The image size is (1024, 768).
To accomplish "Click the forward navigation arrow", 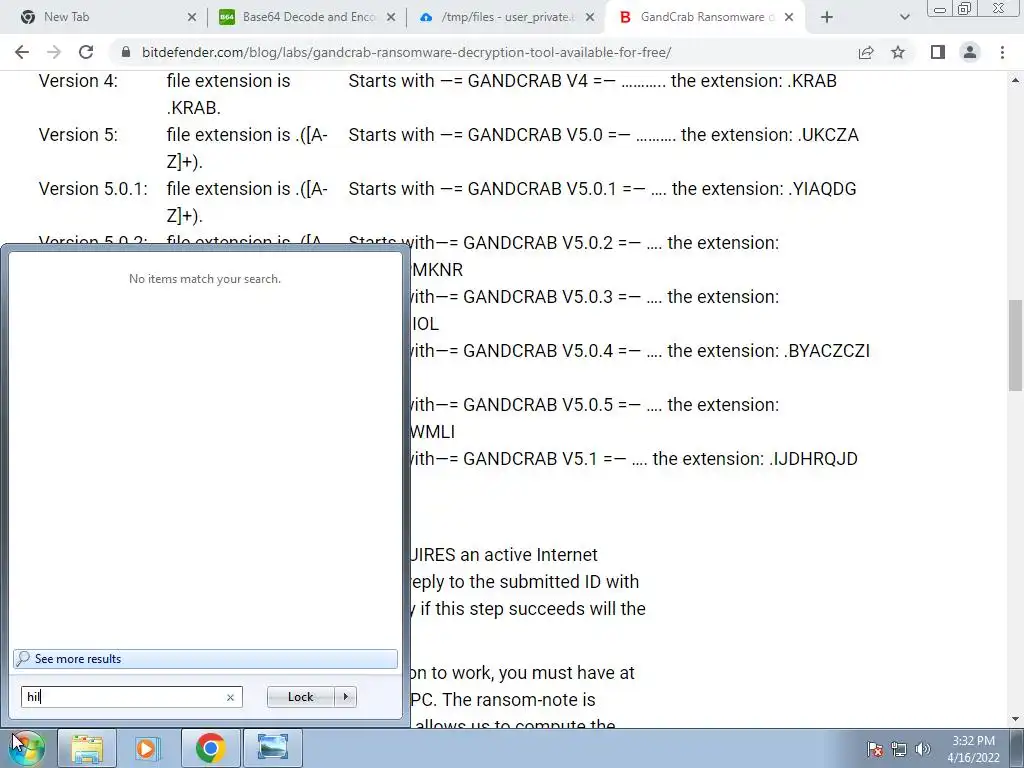I will (54, 52).
